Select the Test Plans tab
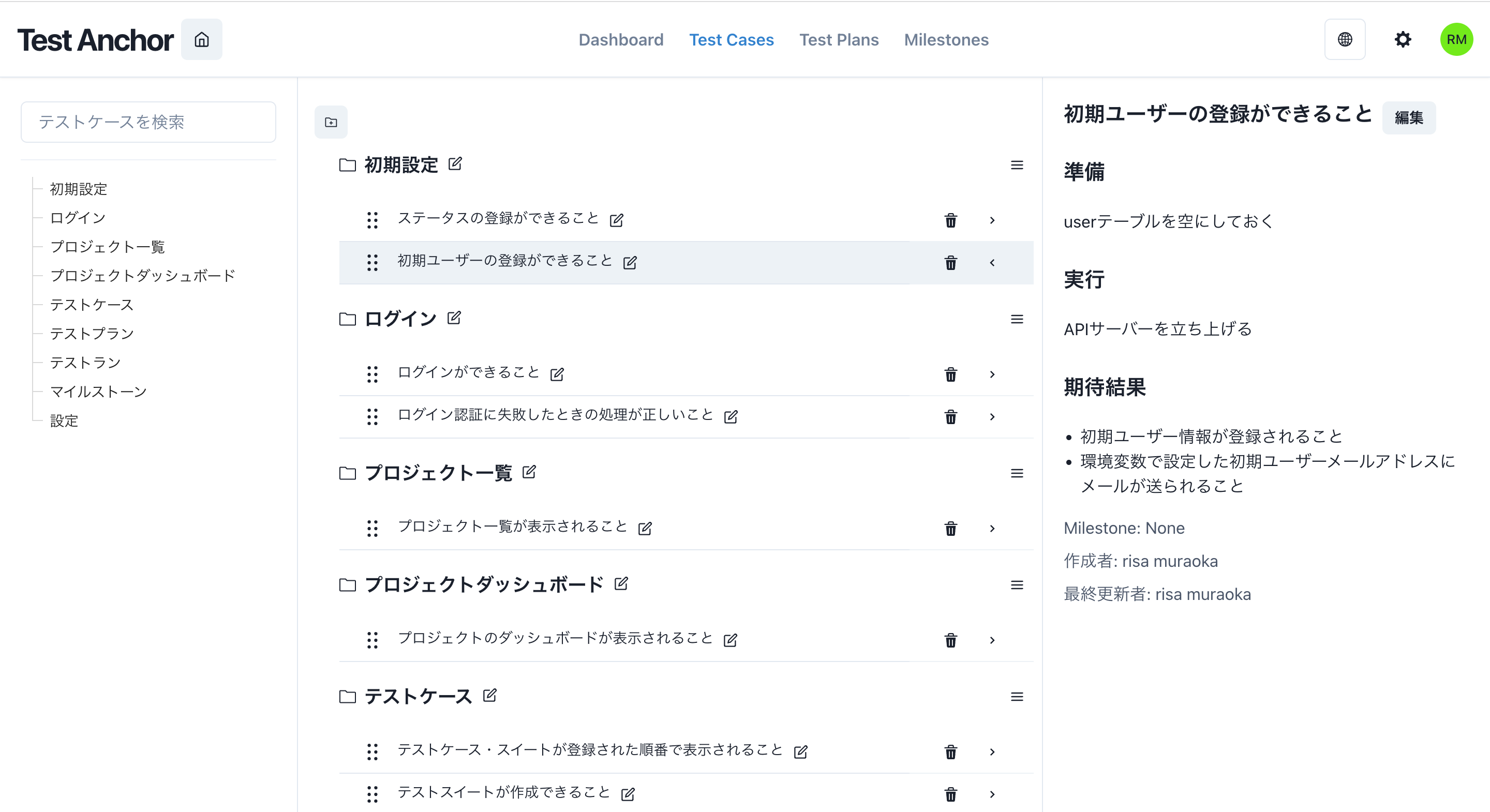 coord(839,40)
